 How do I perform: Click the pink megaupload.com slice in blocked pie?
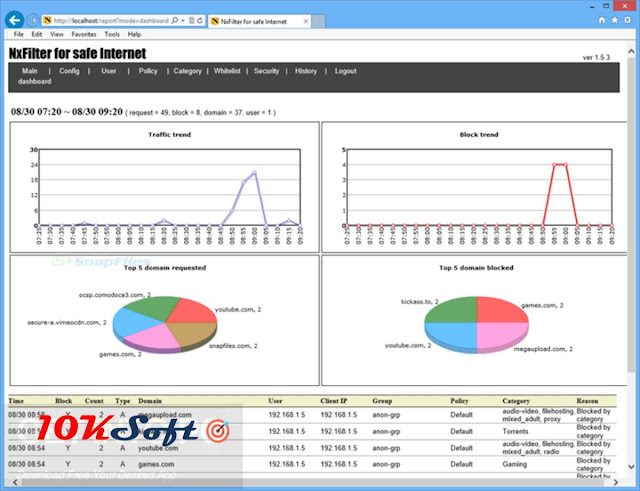[x=500, y=335]
